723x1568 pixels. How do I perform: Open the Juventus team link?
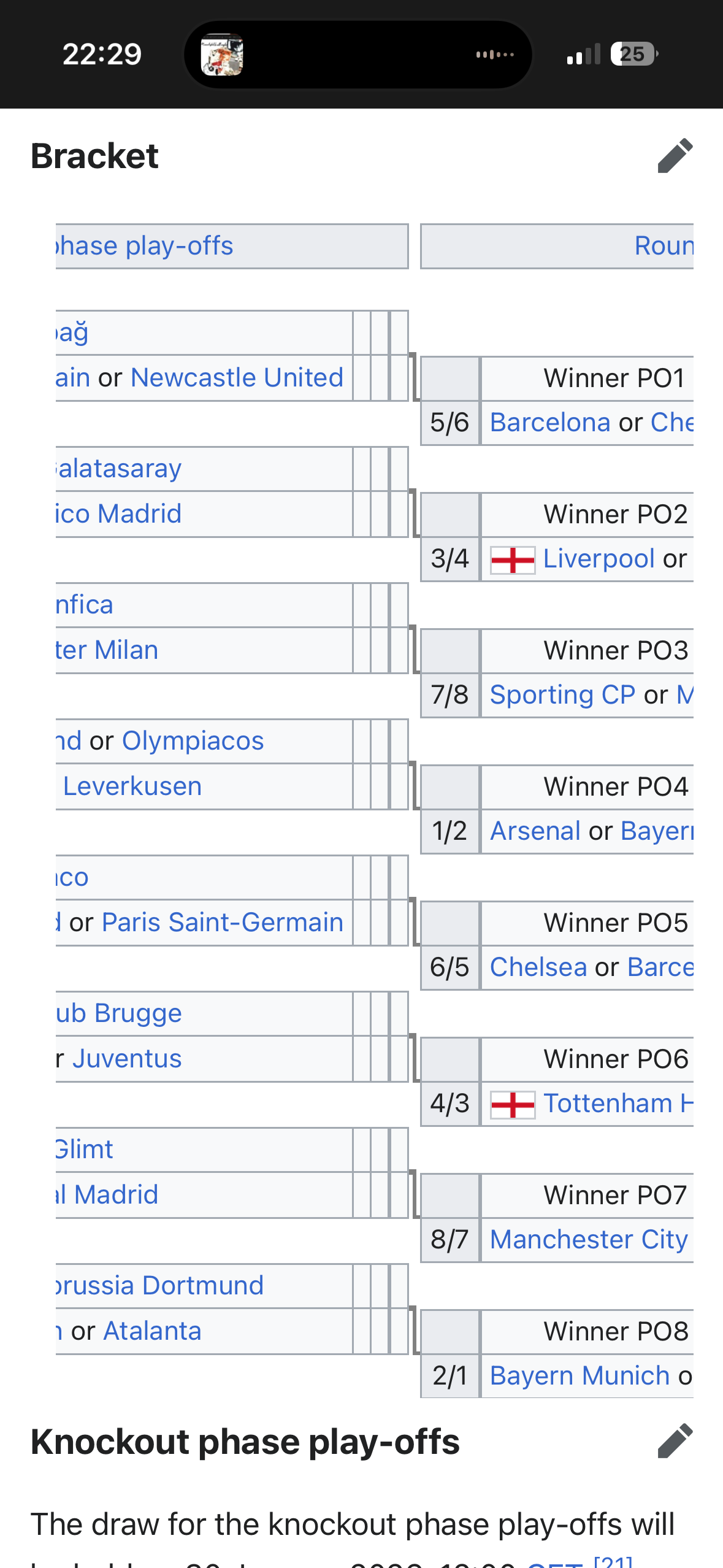pyautogui.click(x=127, y=1059)
